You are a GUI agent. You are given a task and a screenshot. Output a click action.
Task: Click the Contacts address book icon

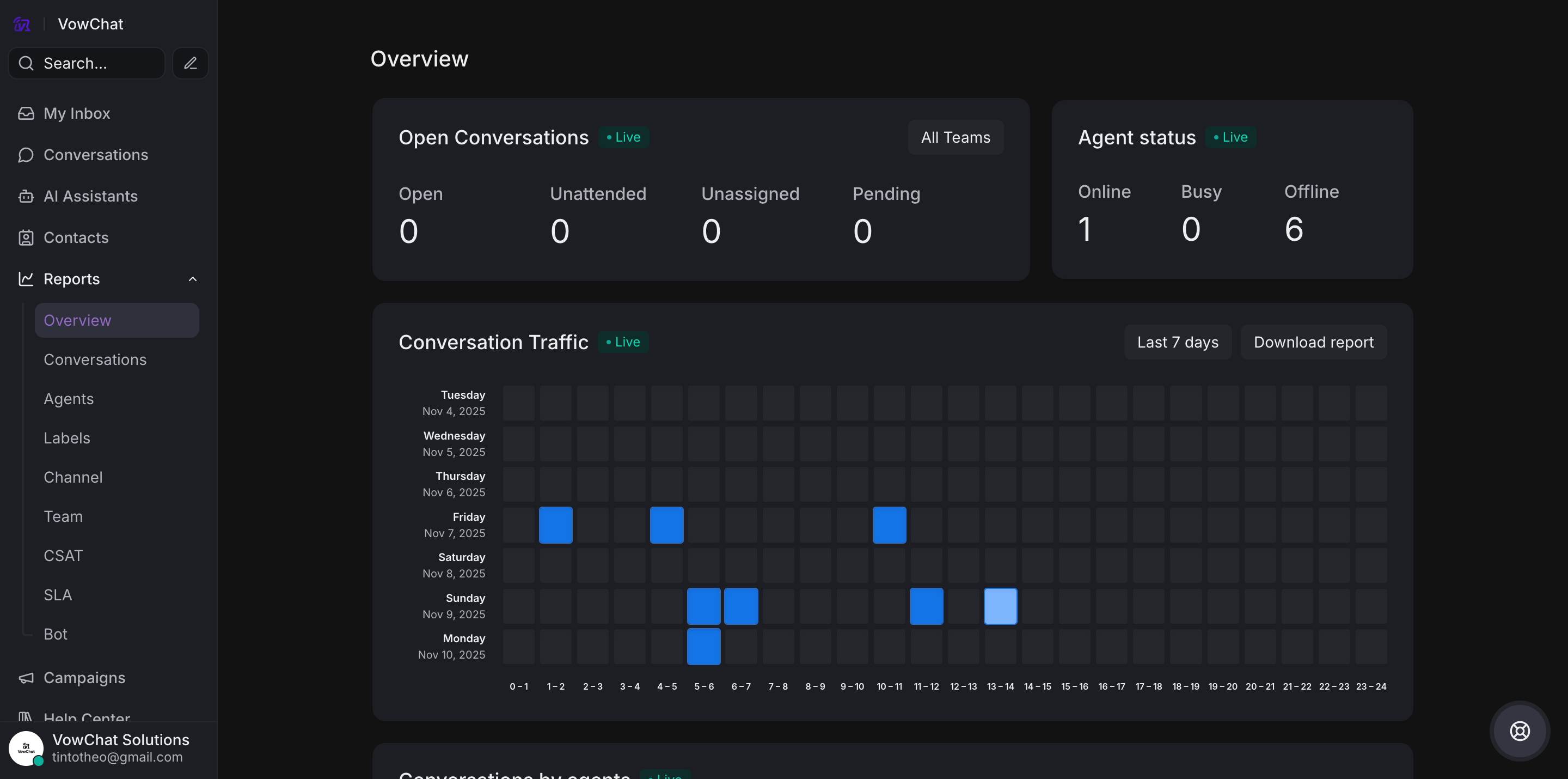point(26,238)
